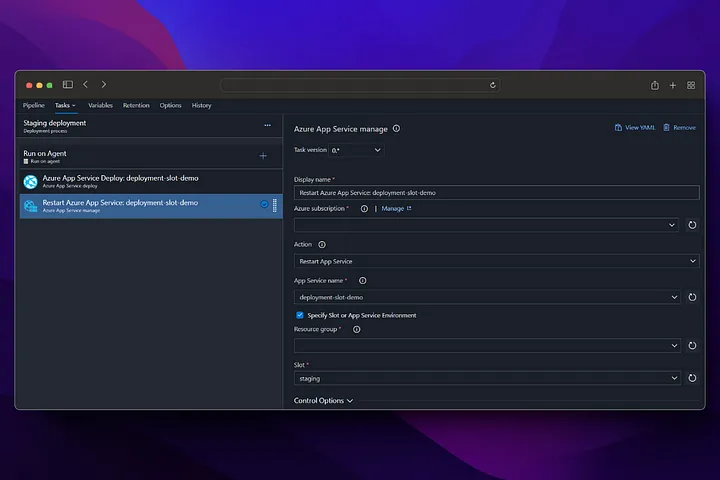
Task: Refresh the Azure subscription list
Action: click(692, 225)
